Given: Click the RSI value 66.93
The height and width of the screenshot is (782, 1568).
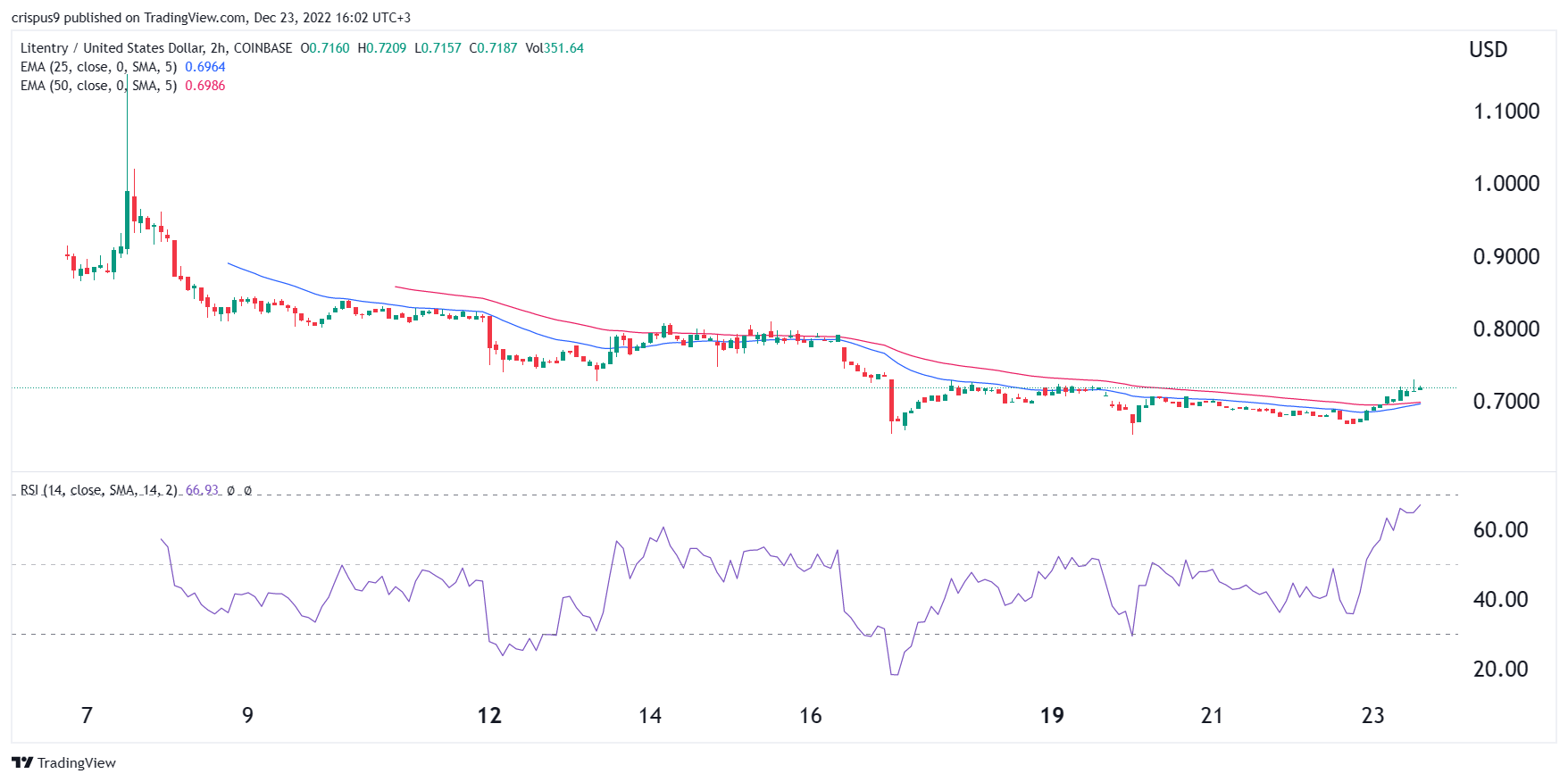Looking at the screenshot, I should coord(202,490).
